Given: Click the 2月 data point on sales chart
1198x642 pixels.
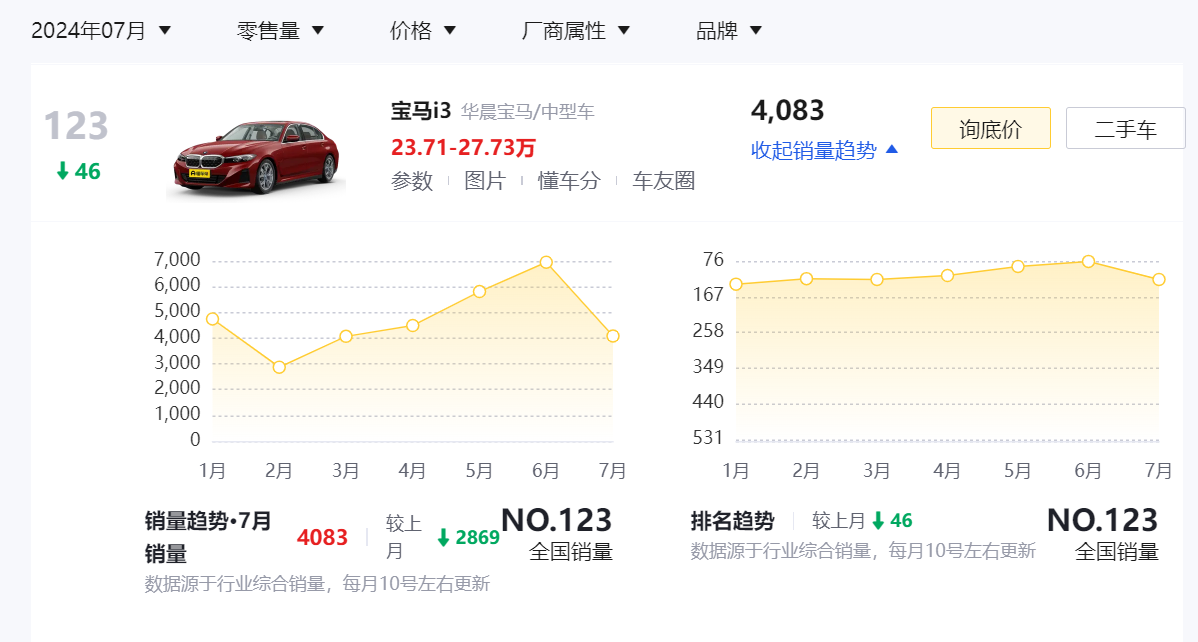Looking at the screenshot, I should click(x=279, y=368).
